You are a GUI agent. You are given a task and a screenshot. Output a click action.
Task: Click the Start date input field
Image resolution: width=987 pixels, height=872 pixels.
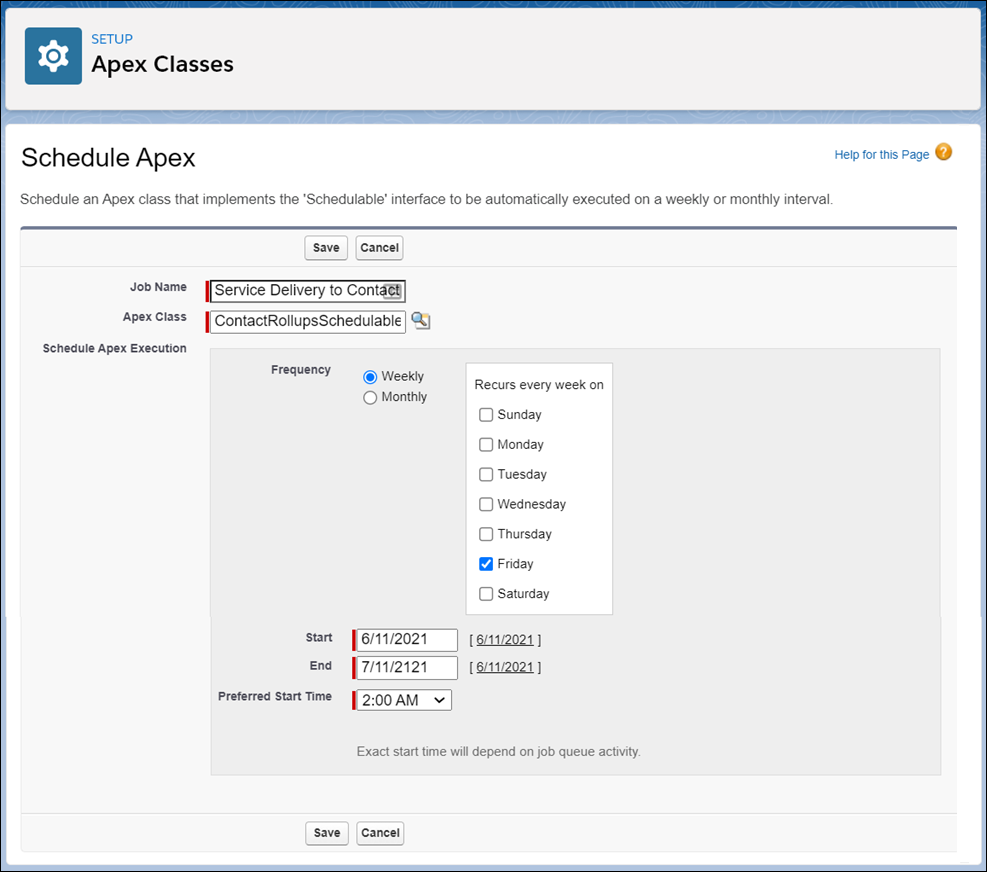click(x=407, y=640)
